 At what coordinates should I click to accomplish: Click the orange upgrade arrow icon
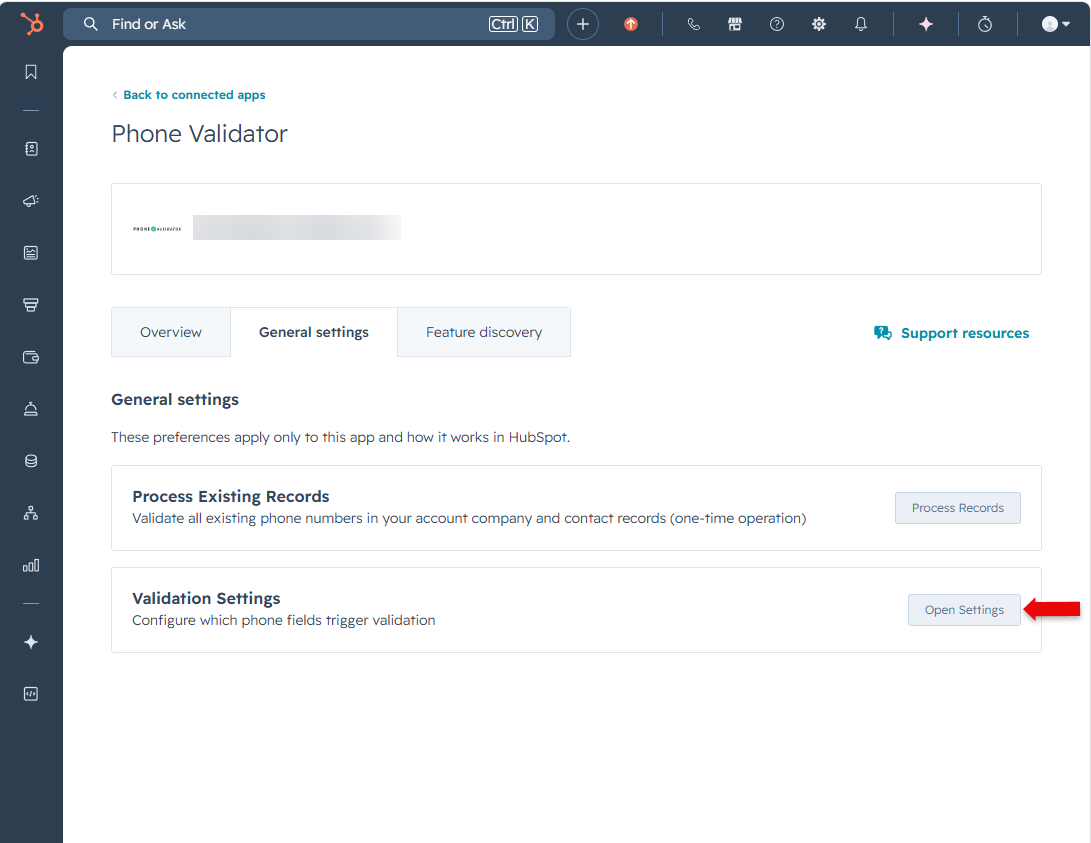click(x=630, y=24)
